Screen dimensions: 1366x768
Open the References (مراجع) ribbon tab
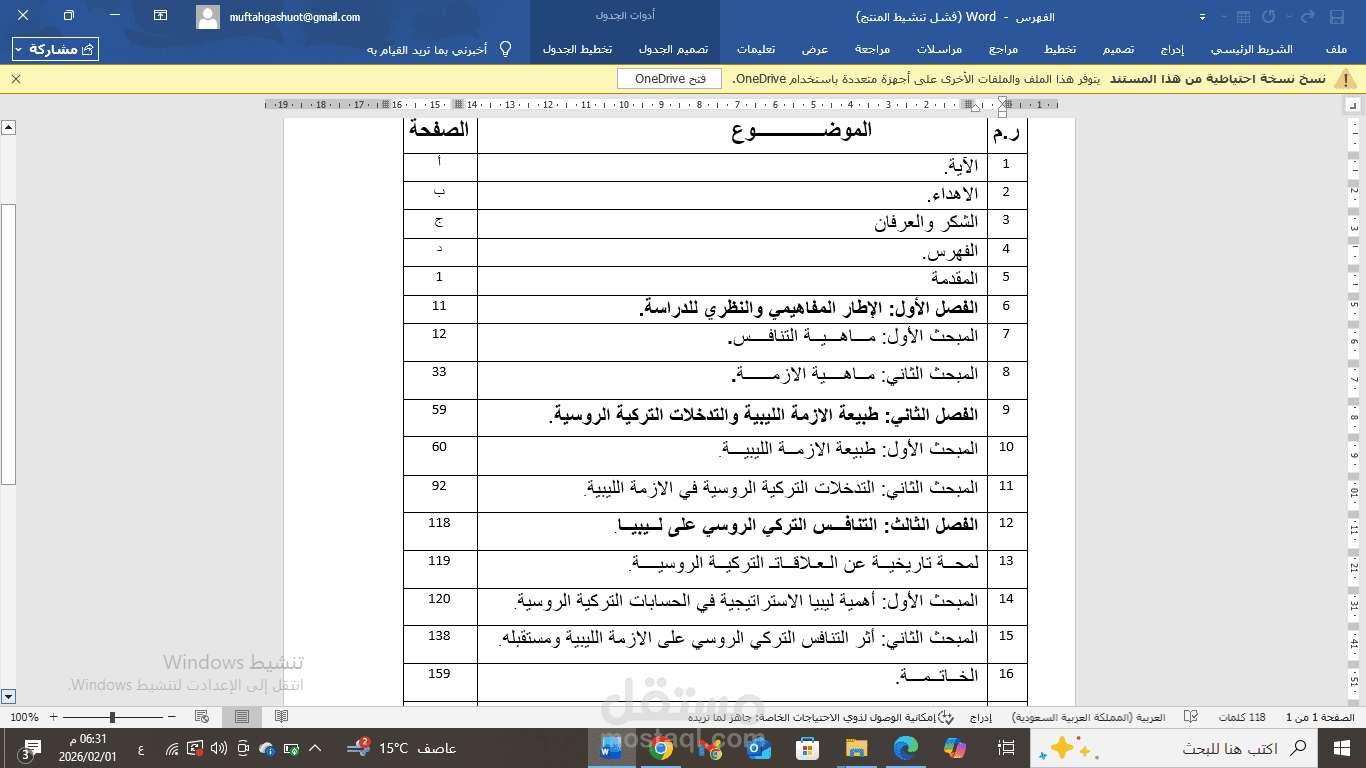tap(1003, 49)
